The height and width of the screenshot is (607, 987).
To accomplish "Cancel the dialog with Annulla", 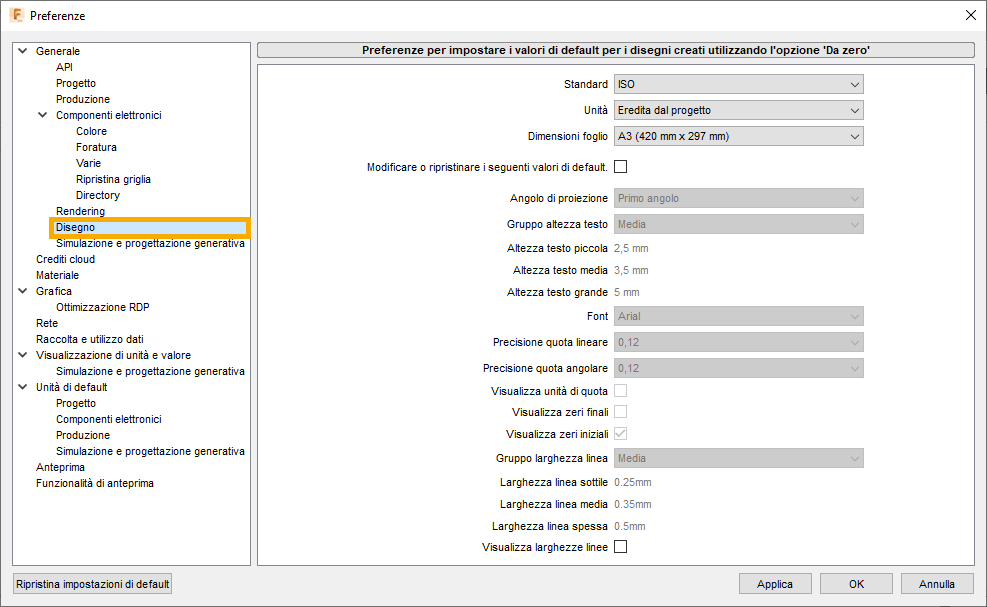I will coord(936,583).
